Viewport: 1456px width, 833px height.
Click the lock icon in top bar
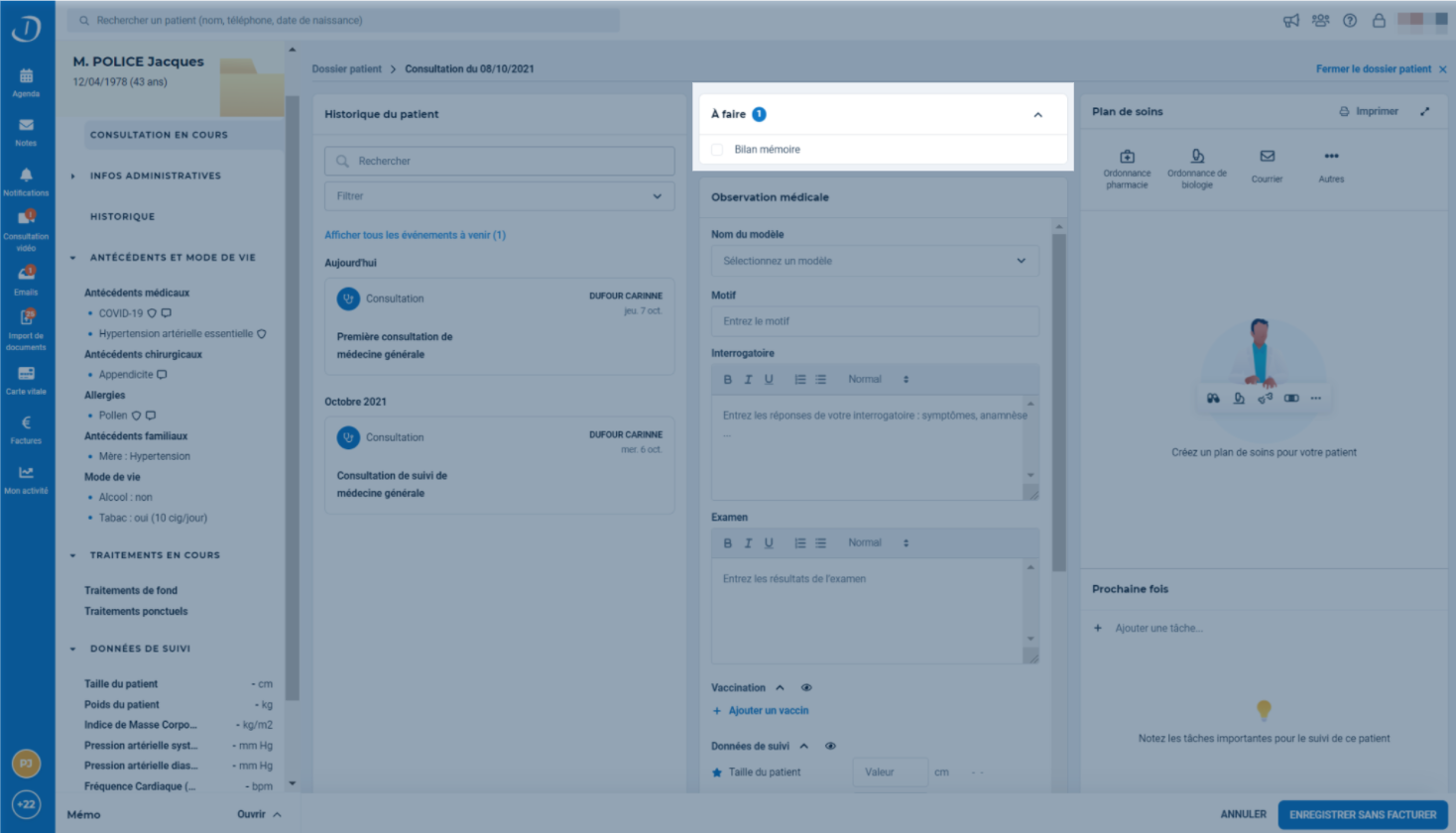click(x=1379, y=20)
